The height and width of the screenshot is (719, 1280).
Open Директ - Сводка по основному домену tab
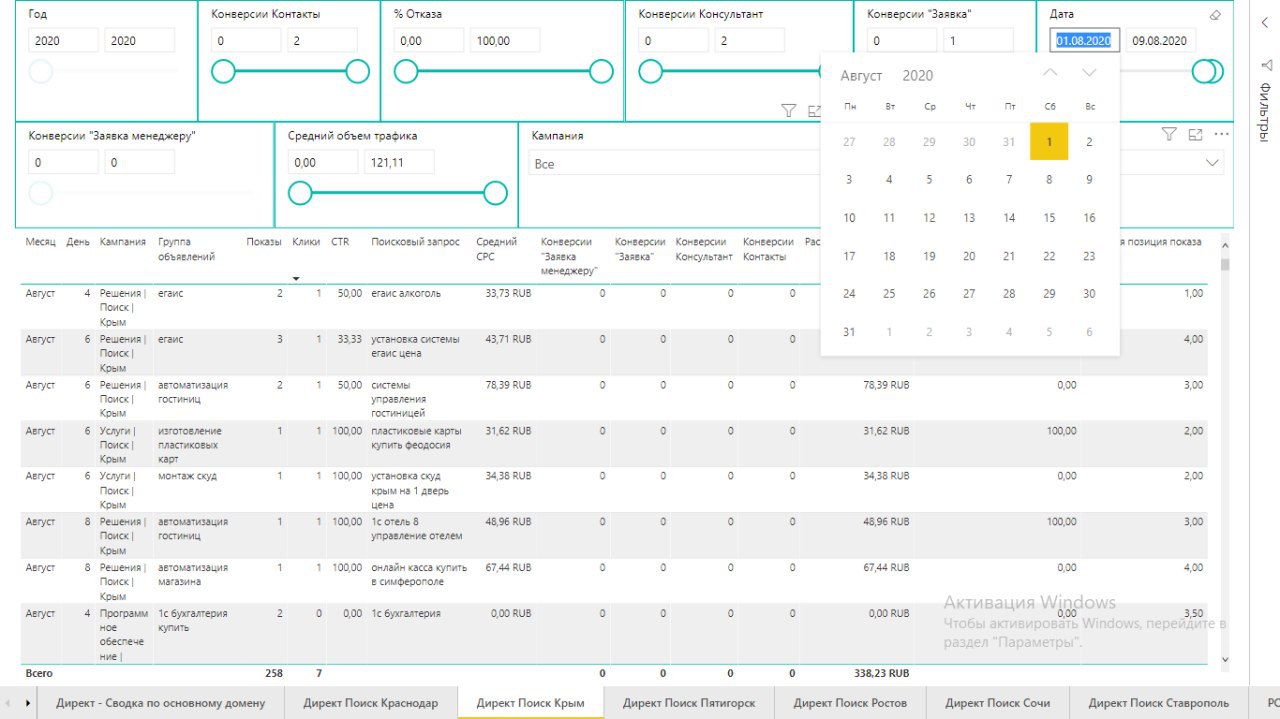point(161,703)
